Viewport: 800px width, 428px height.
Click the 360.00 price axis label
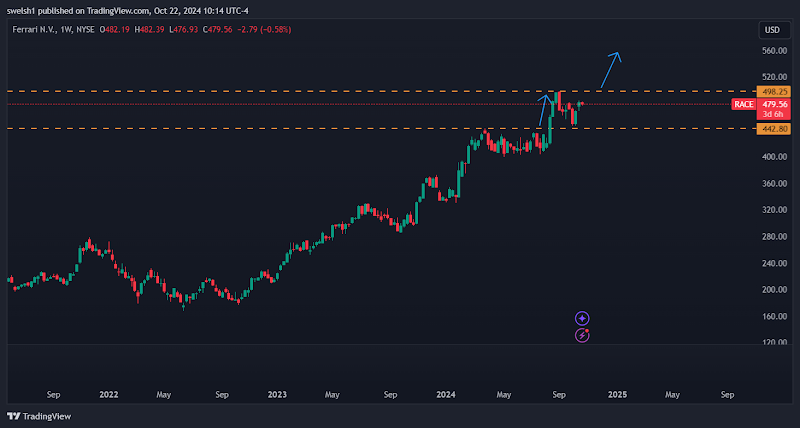[776, 183]
